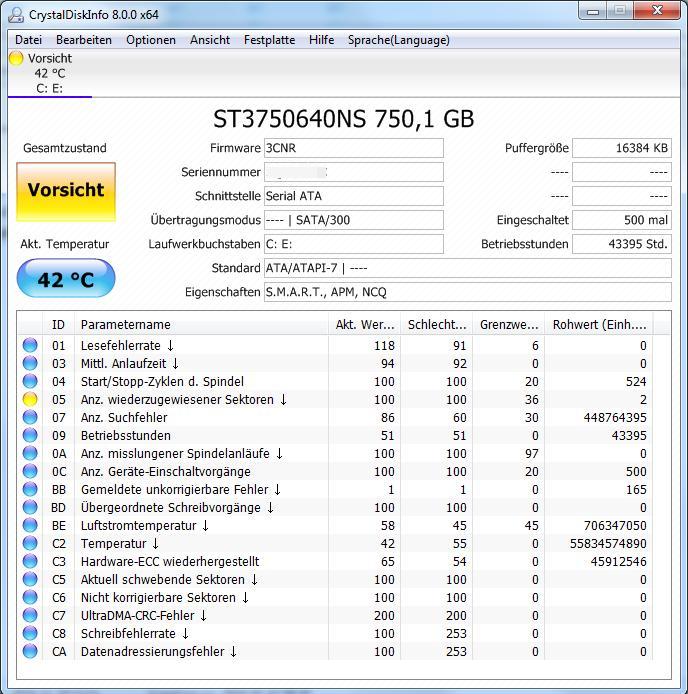Click the Standard field ATA/ATAPI-7
688x694 pixels.
click(x=468, y=268)
